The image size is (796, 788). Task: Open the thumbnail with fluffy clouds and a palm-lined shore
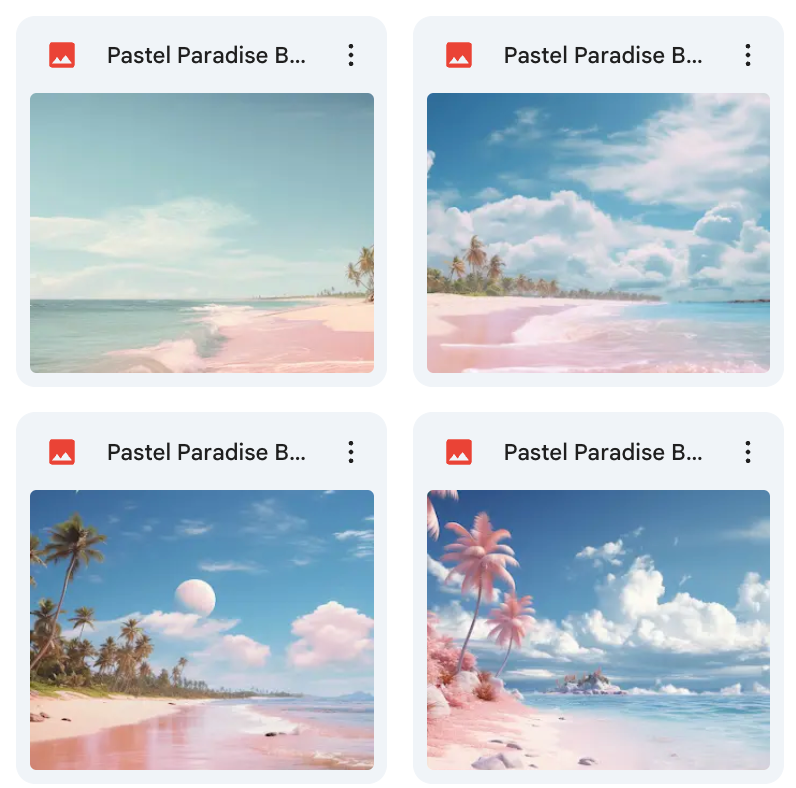click(599, 233)
